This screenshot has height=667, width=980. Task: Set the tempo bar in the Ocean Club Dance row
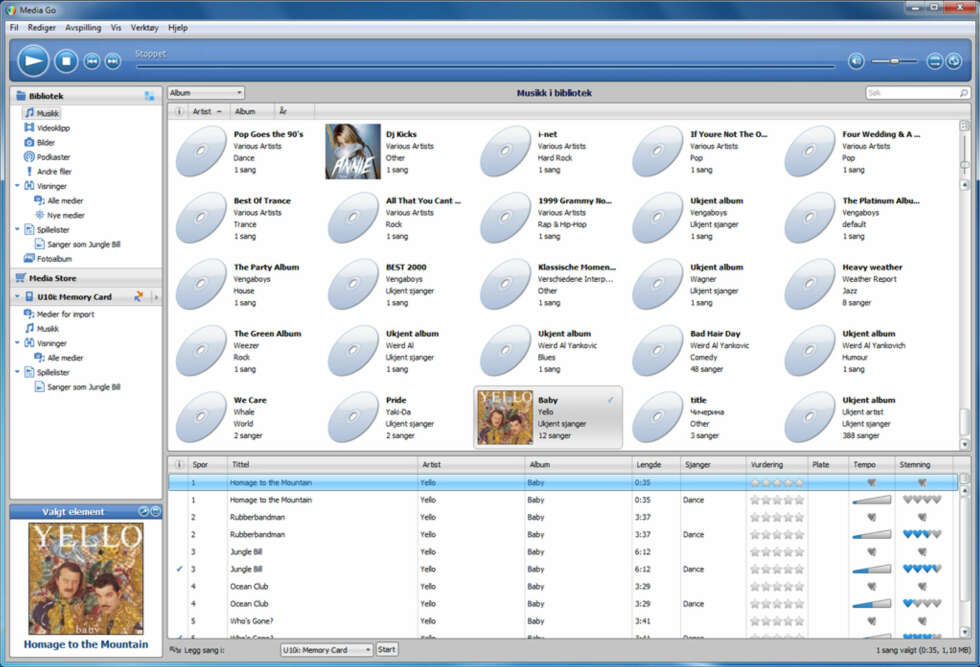tap(872, 604)
